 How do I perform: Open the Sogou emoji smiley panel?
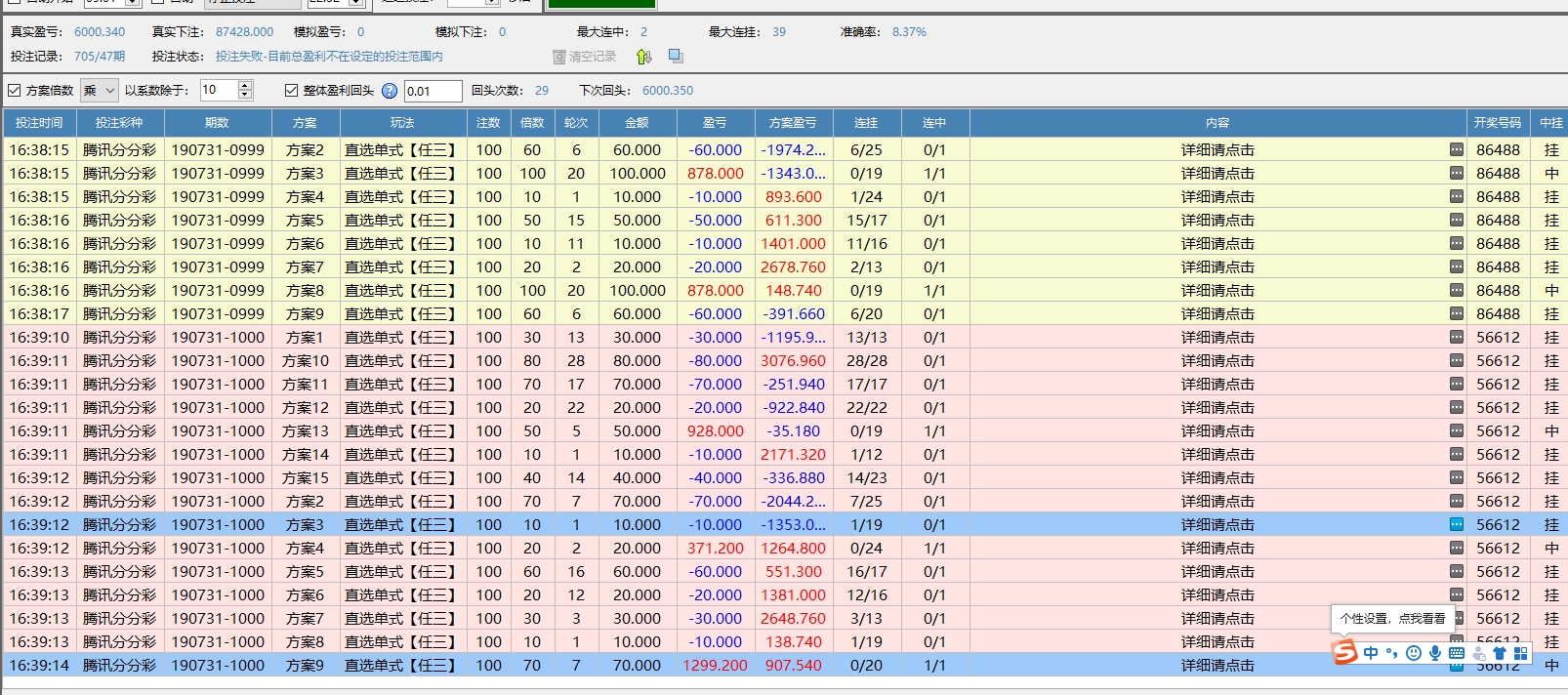point(1414,653)
